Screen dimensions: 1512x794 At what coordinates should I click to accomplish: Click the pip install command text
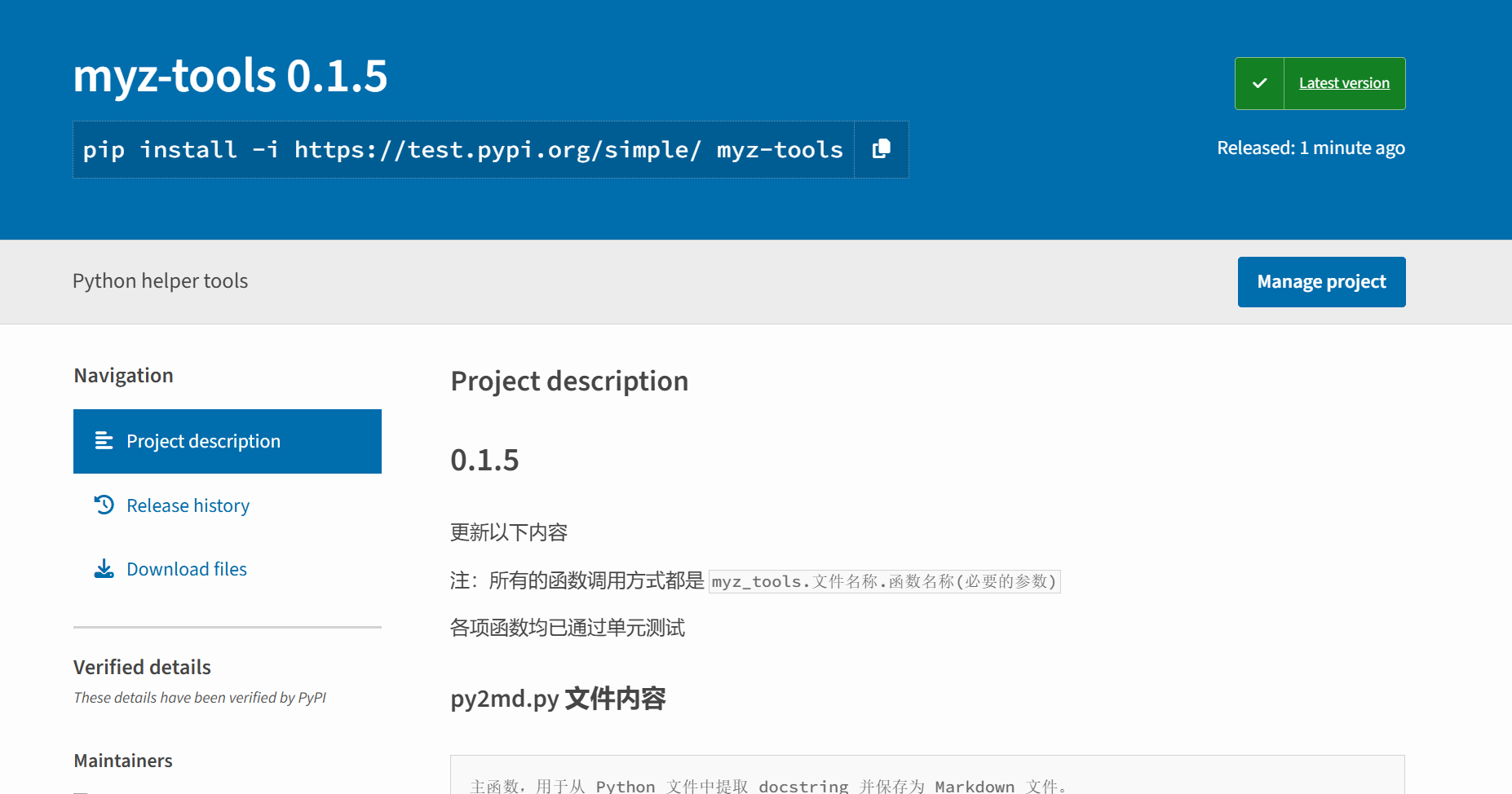pos(463,150)
